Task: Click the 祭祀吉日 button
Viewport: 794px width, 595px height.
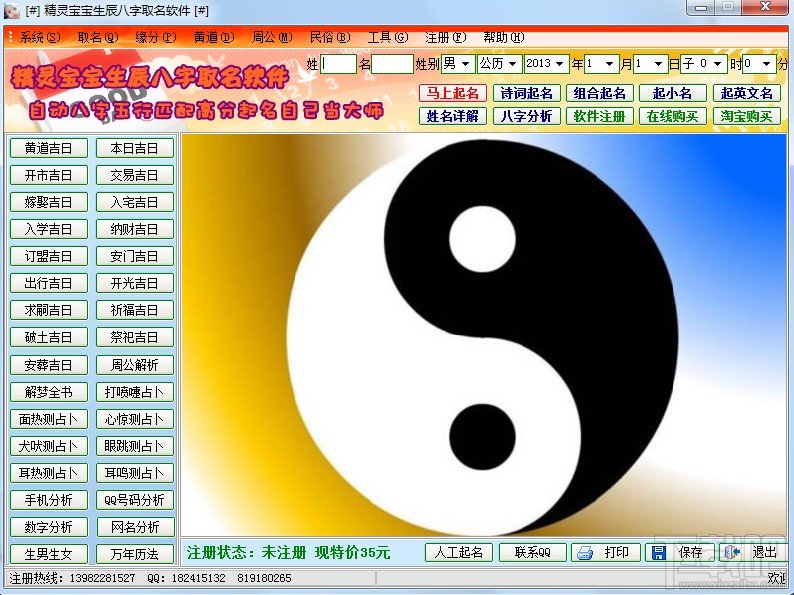Action: click(x=135, y=337)
